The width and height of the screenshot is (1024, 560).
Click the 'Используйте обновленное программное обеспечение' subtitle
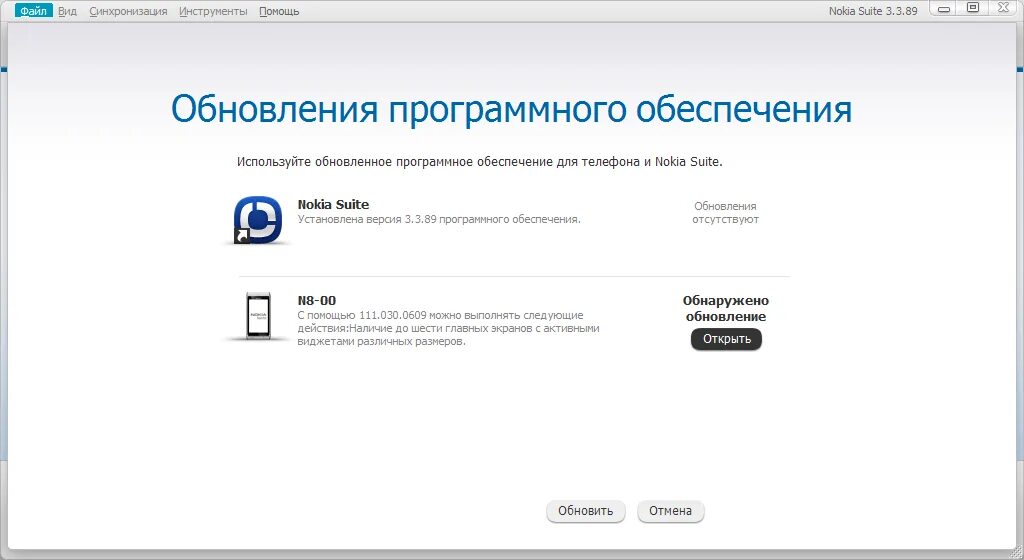479,161
